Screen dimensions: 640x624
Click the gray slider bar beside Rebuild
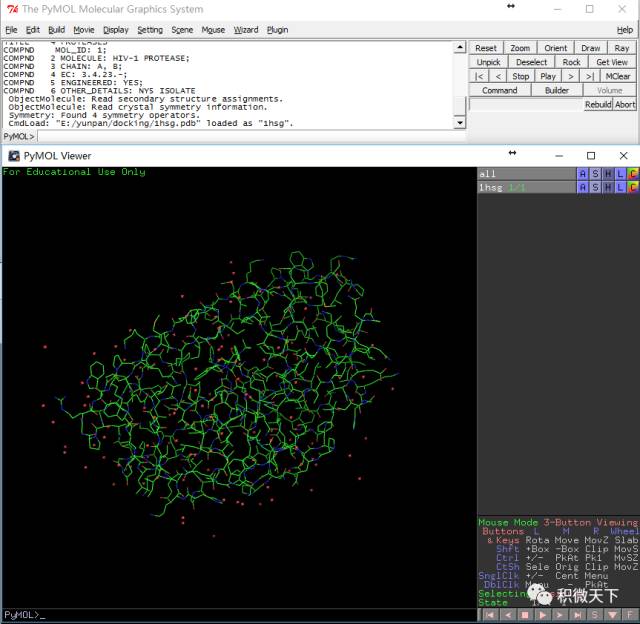(x=526, y=104)
